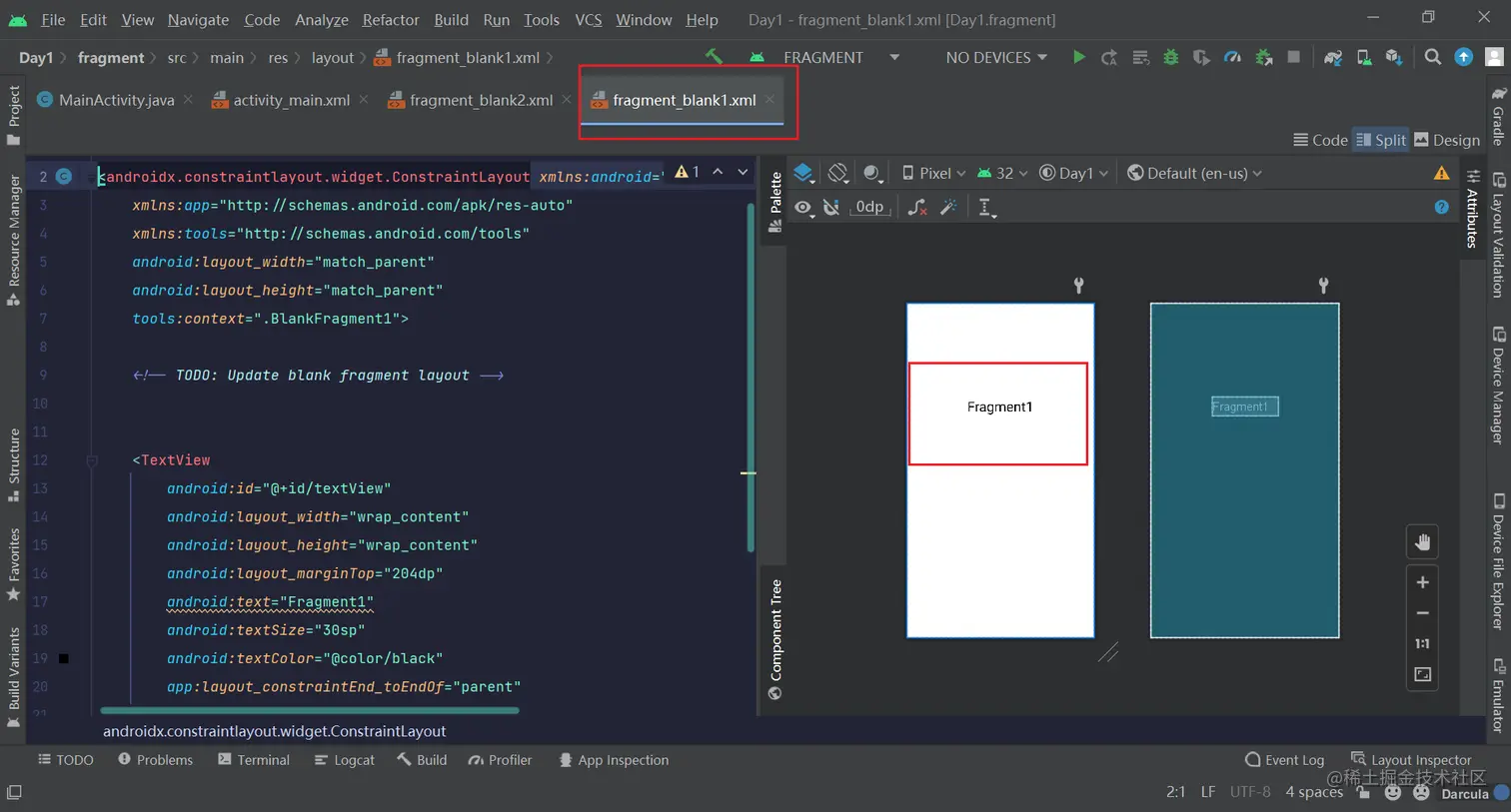Image resolution: width=1511 pixels, height=812 pixels.
Task: Switch to fragment_blank2.xml tab
Action: click(x=481, y=100)
